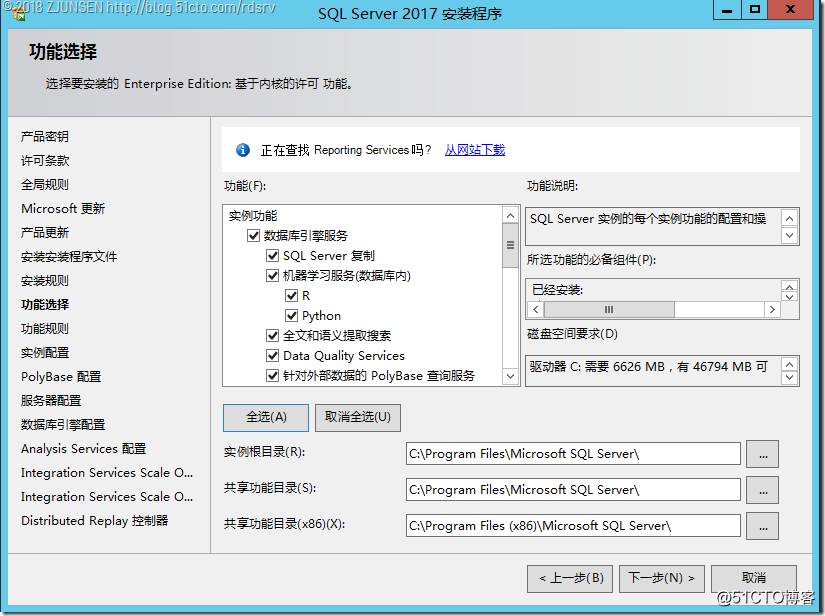Viewport: 825px width, 616px height.
Task: Select the Analysis Services 配置 step
Action: pyautogui.click(x=83, y=449)
